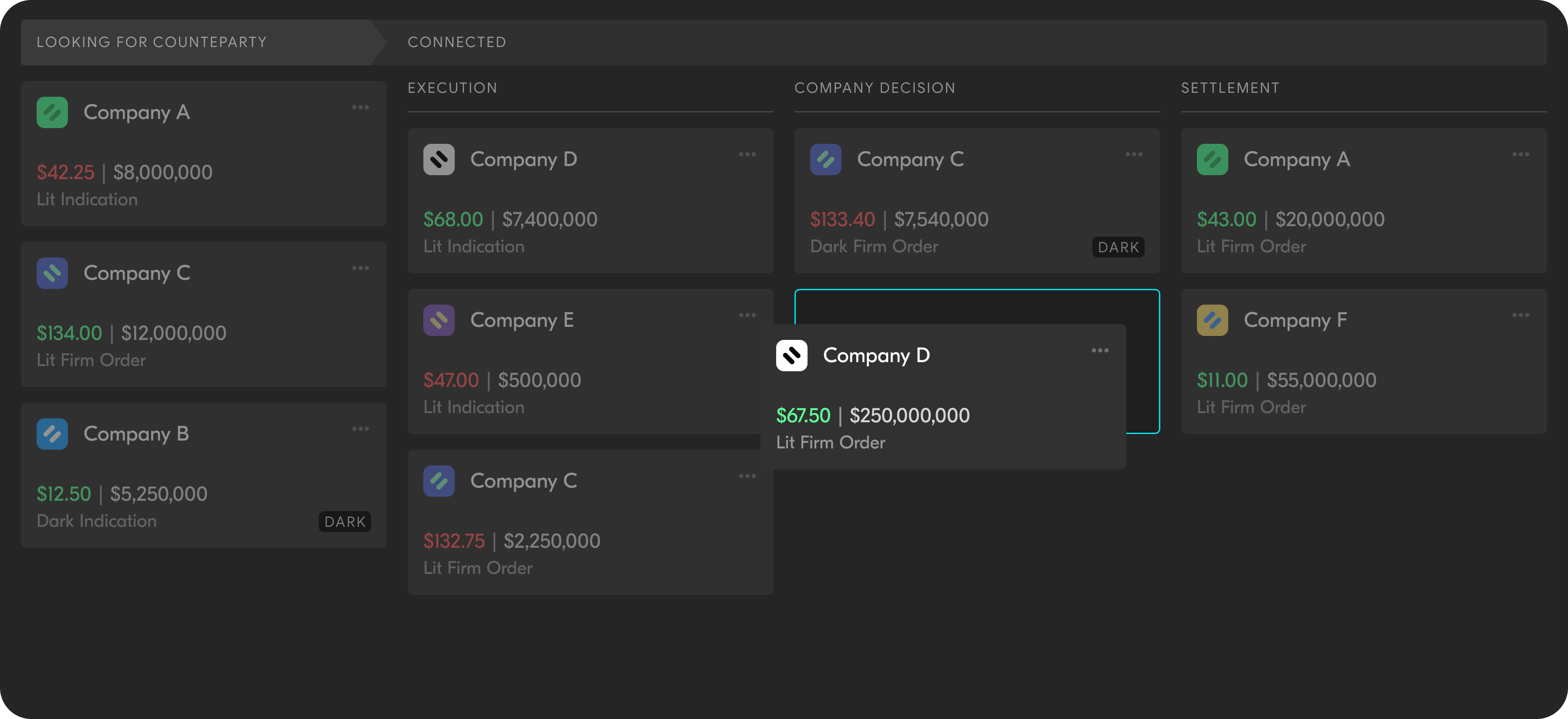Click Company B blue logo icon
Image resolution: width=1568 pixels, height=719 pixels.
point(52,434)
